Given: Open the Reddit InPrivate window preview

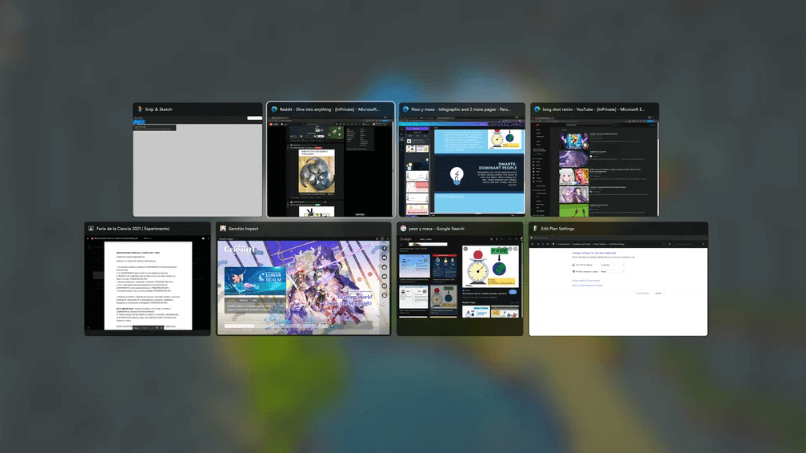Looking at the screenshot, I should pos(330,166).
